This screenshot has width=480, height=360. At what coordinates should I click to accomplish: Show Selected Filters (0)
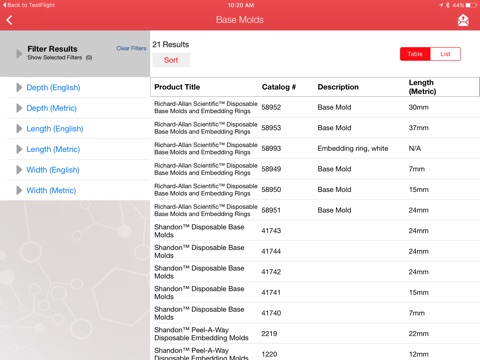tap(60, 58)
